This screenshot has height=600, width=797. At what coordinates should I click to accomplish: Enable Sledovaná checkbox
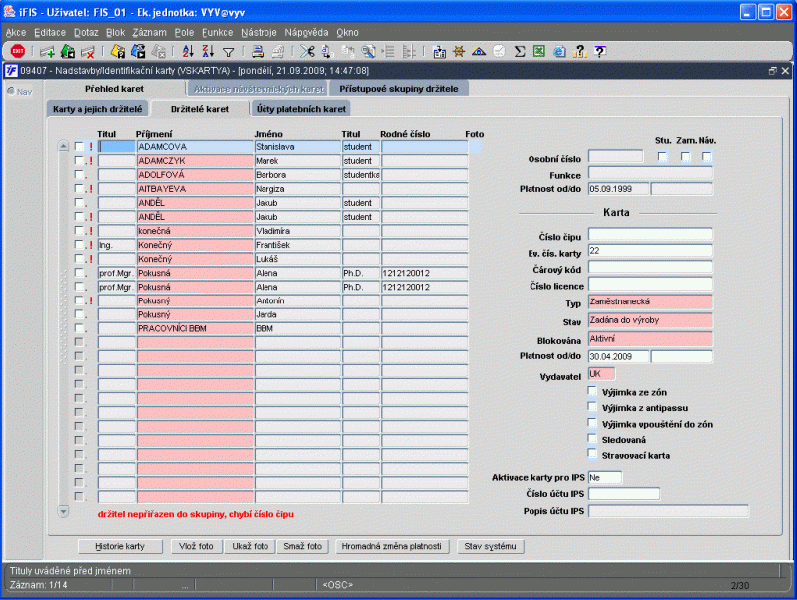(x=592, y=439)
